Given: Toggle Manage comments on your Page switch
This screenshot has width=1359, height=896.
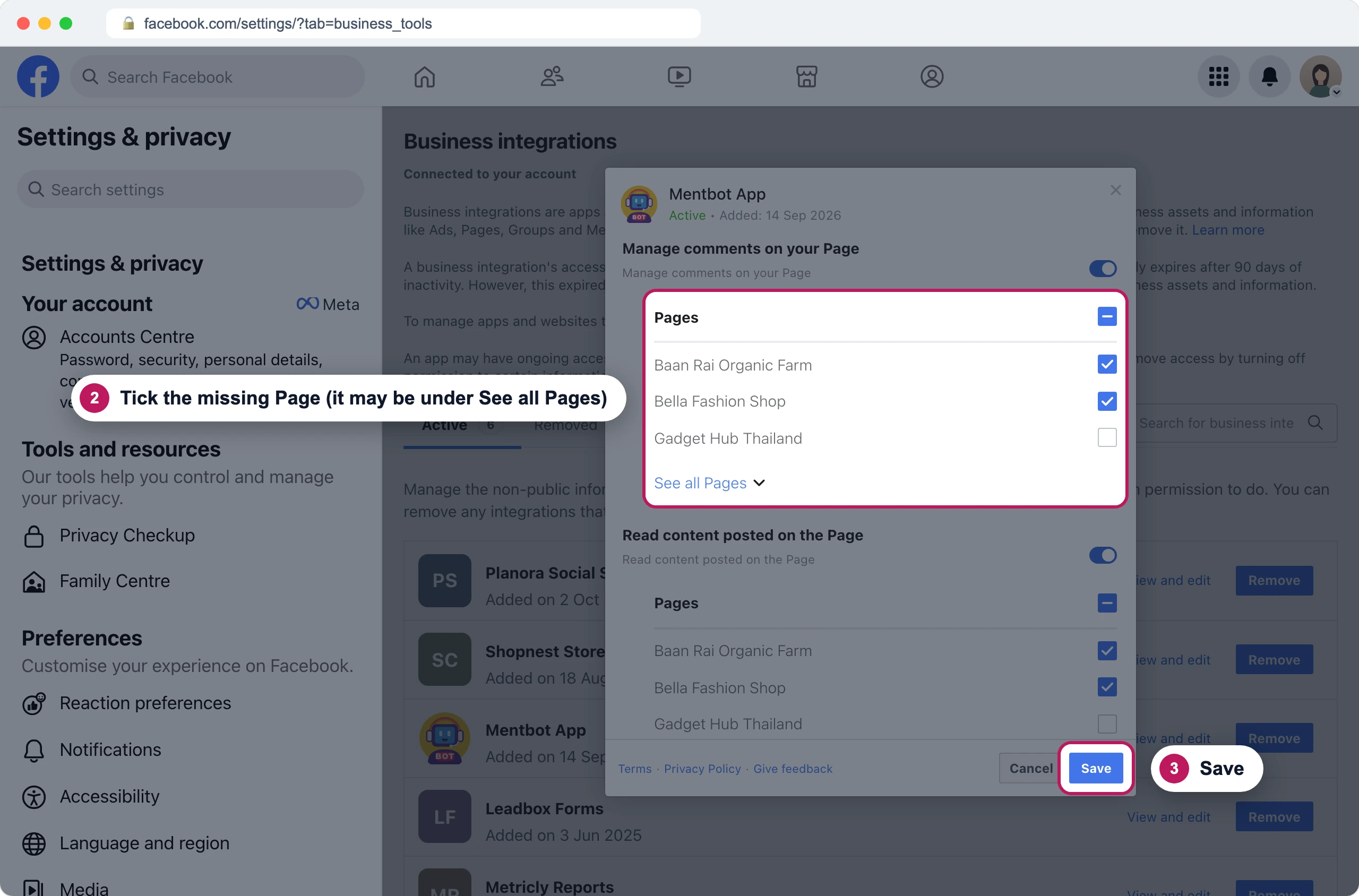Looking at the screenshot, I should (x=1103, y=269).
